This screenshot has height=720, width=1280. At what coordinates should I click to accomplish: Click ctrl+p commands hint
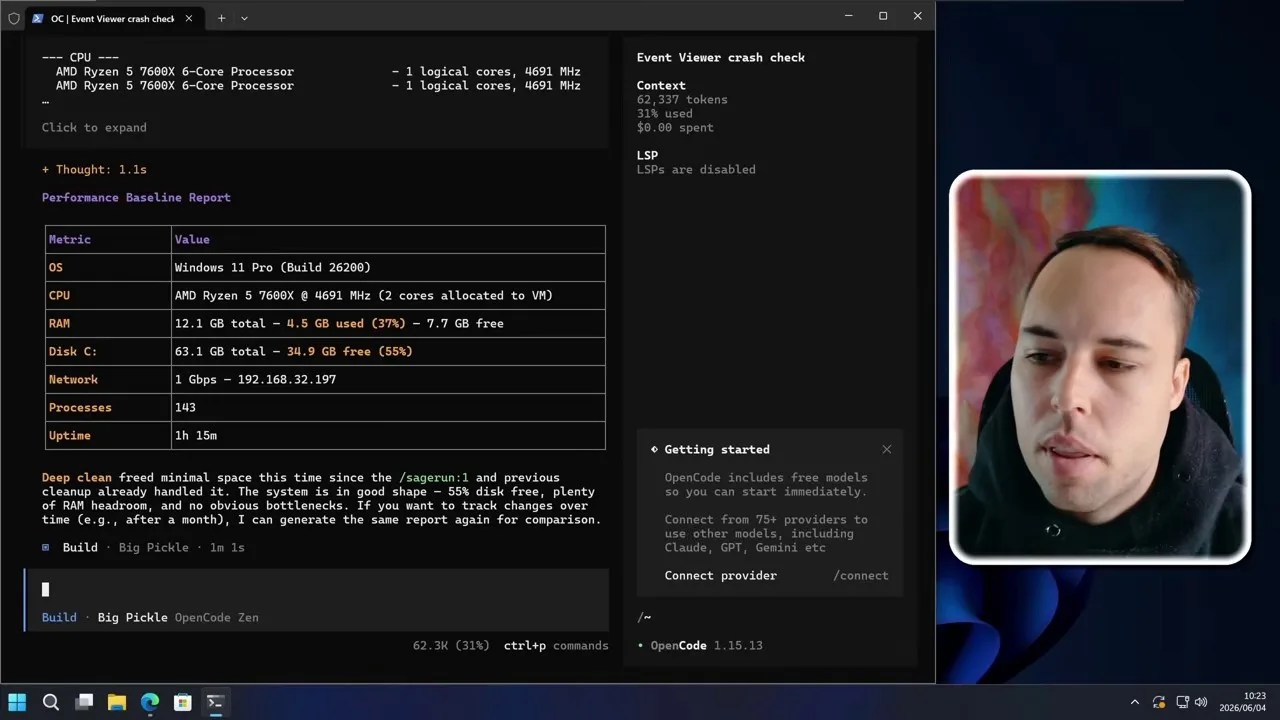tap(556, 646)
